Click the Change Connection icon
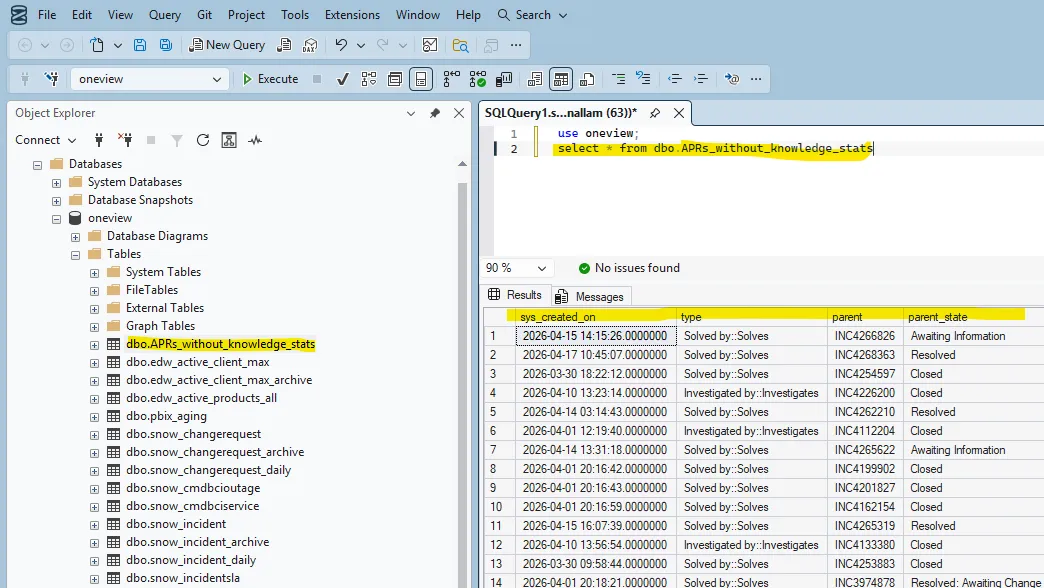This screenshot has width=1044, height=588. pos(51,79)
